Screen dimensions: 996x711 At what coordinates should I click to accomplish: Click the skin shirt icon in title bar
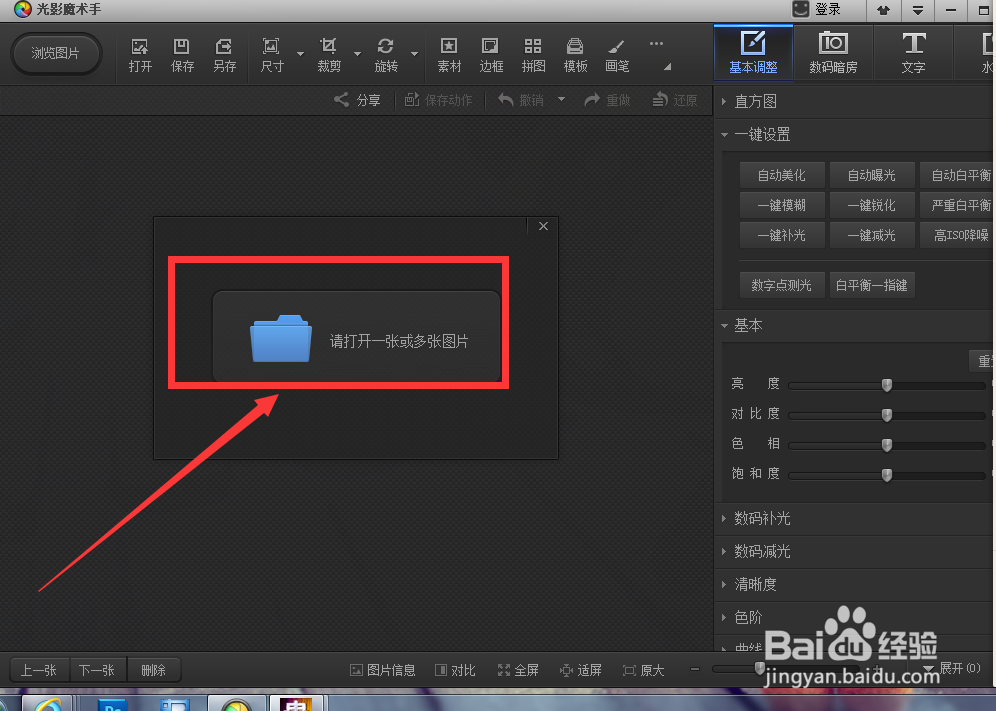point(884,10)
